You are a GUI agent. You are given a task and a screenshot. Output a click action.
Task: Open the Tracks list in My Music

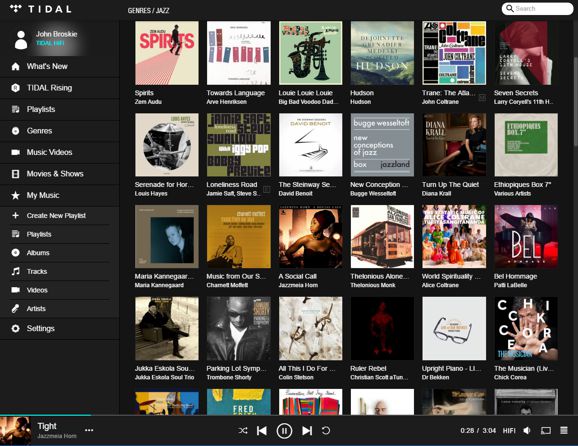(x=60, y=271)
